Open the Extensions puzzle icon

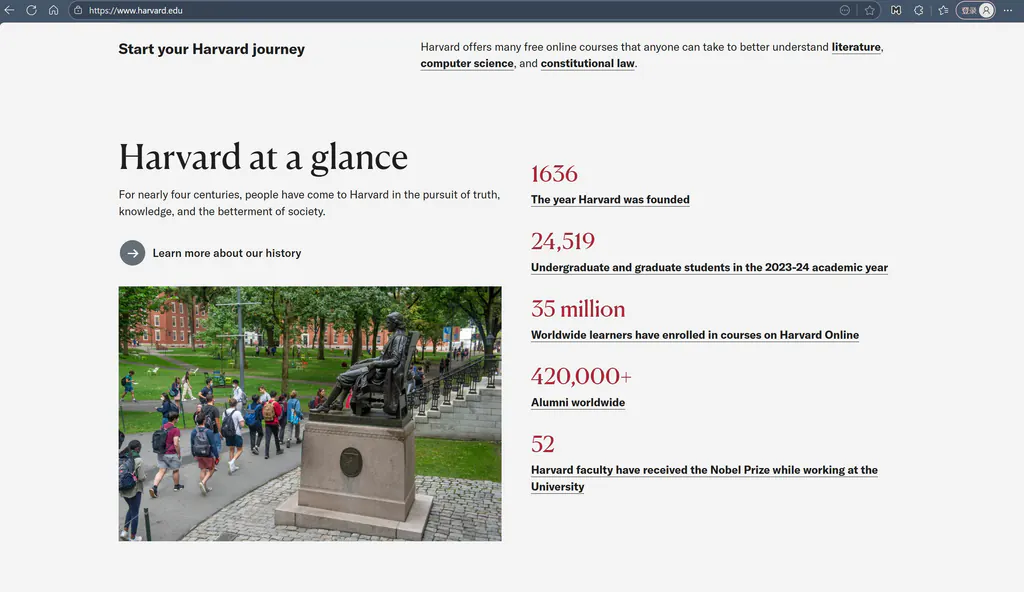[x=919, y=10]
